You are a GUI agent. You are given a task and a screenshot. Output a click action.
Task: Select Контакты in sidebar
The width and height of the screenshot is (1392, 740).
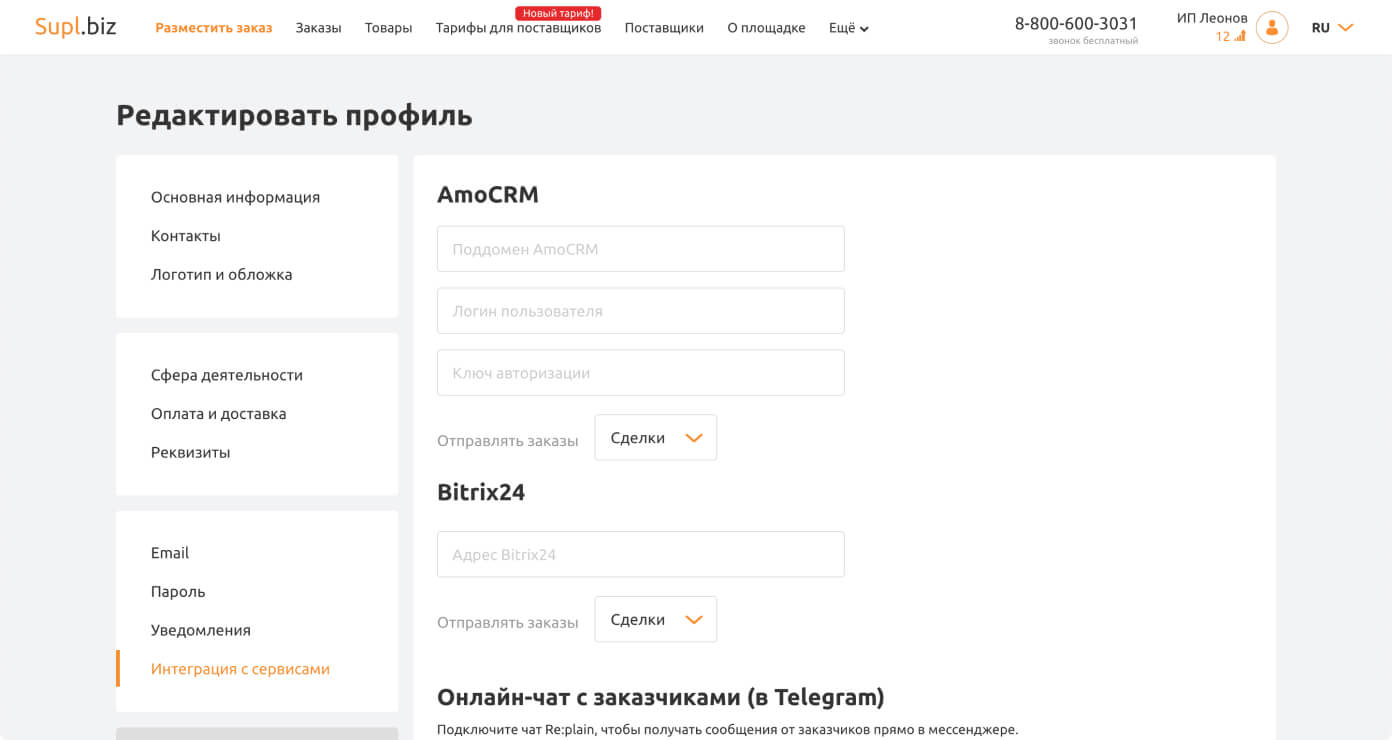pyautogui.click(x=186, y=236)
